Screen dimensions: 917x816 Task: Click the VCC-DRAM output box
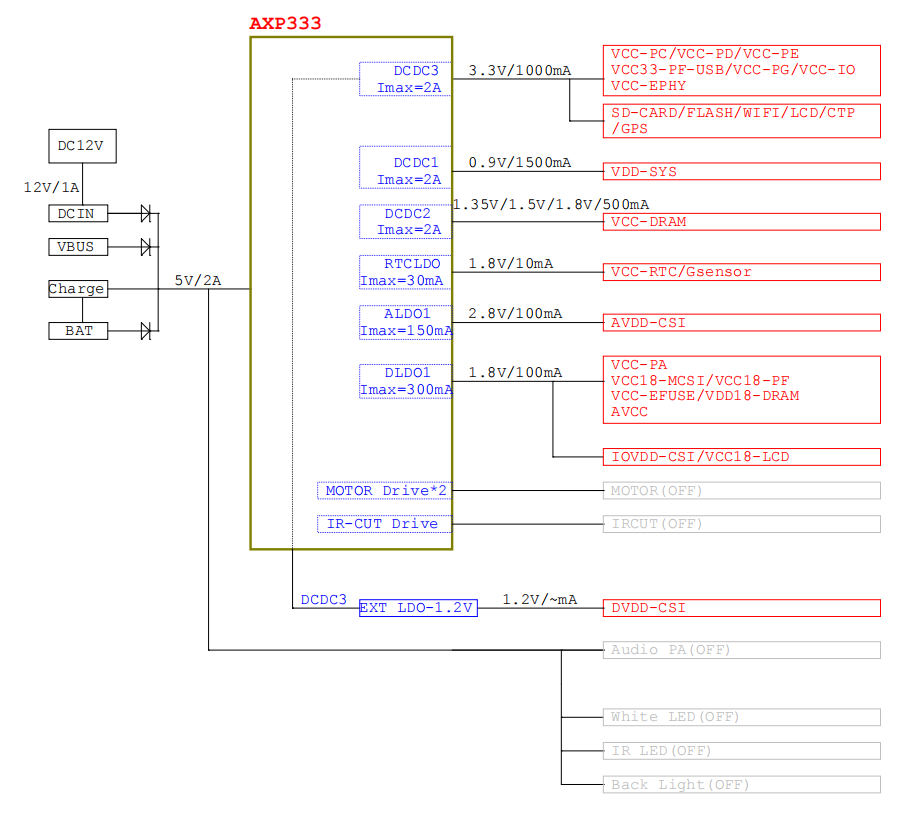tap(741, 222)
